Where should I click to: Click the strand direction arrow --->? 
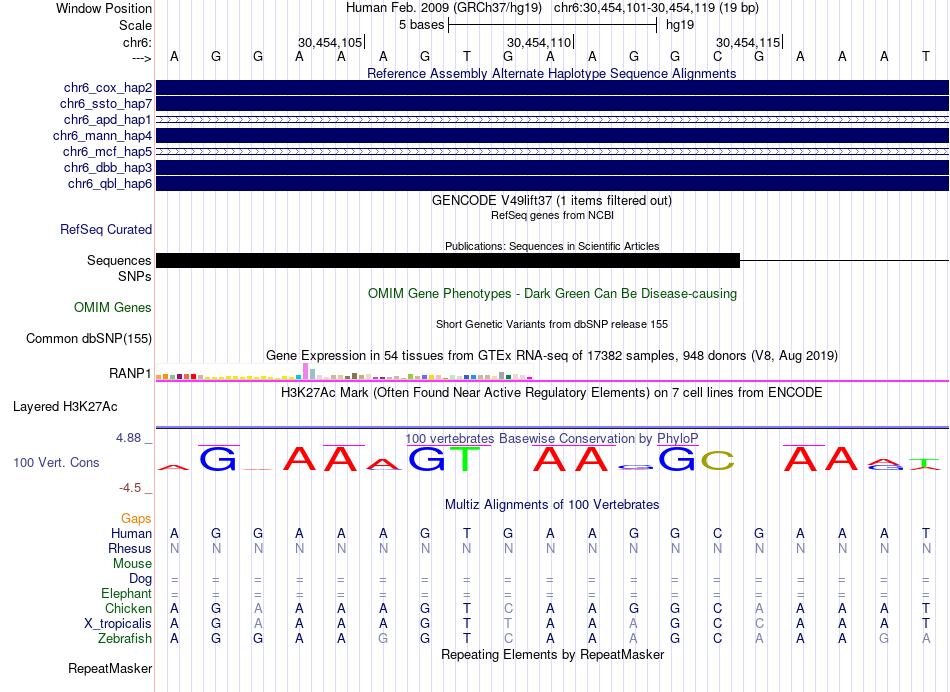pyautogui.click(x=141, y=58)
